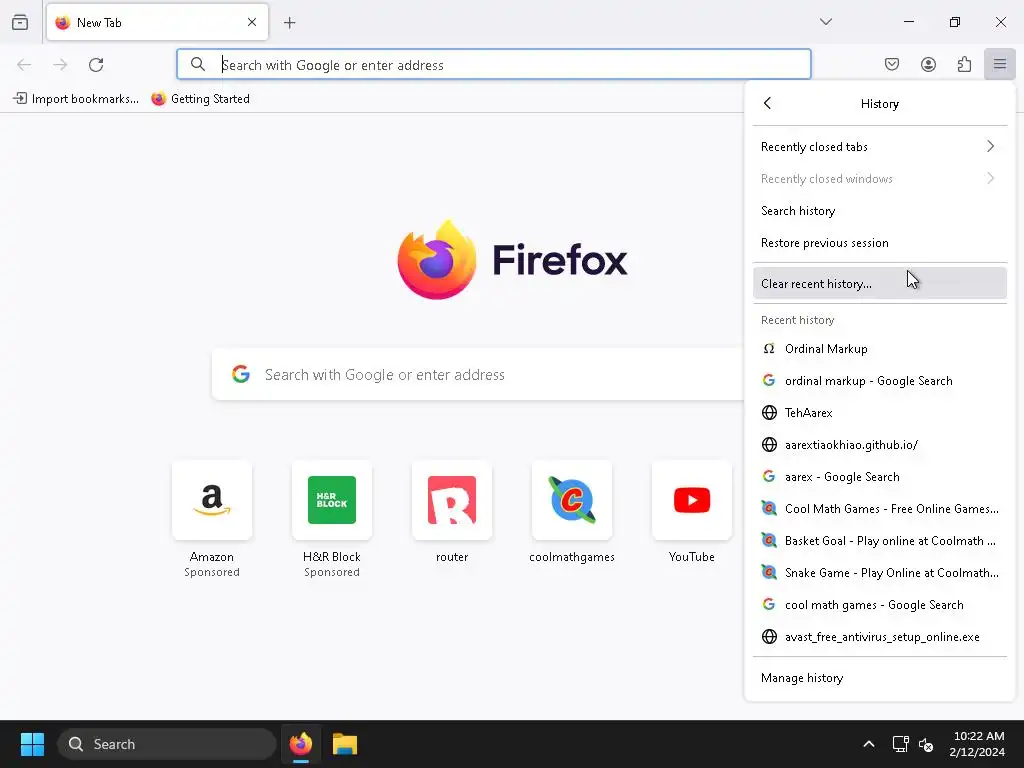
Task: Show hidden system tray icons
Action: pyautogui.click(x=869, y=744)
